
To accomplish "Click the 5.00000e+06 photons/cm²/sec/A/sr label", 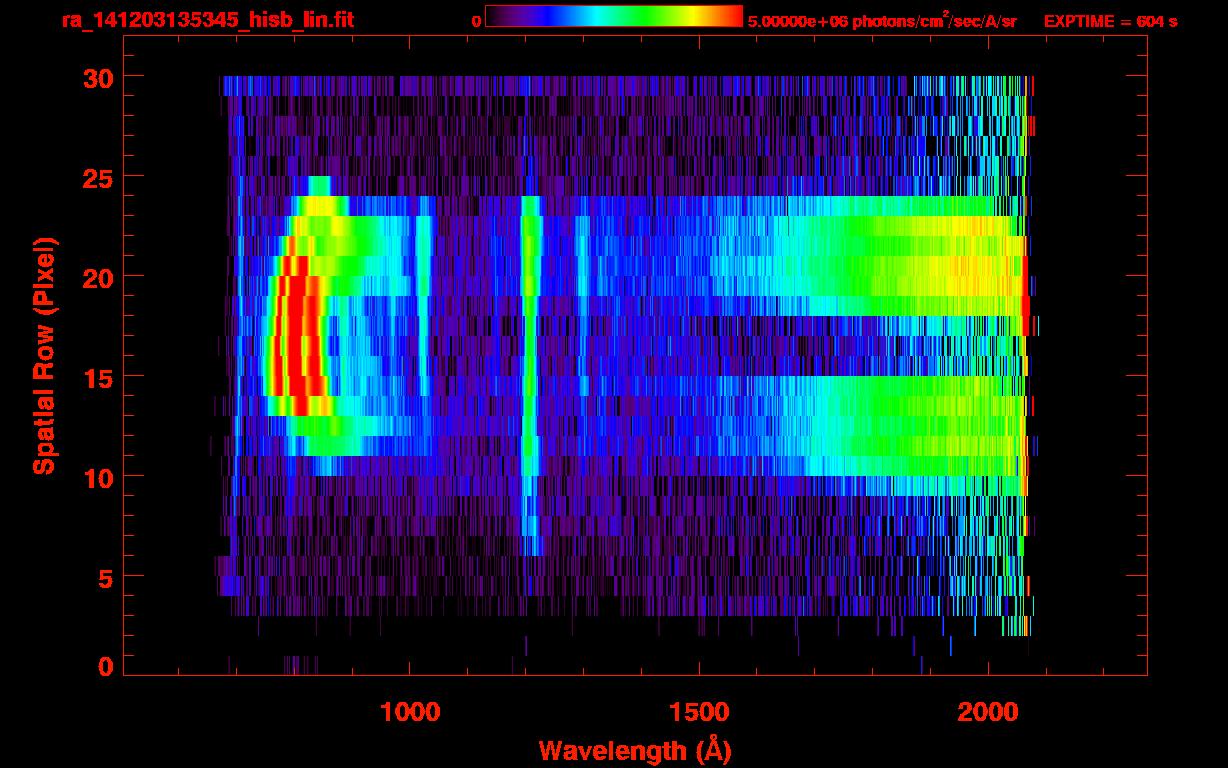I will click(882, 20).
